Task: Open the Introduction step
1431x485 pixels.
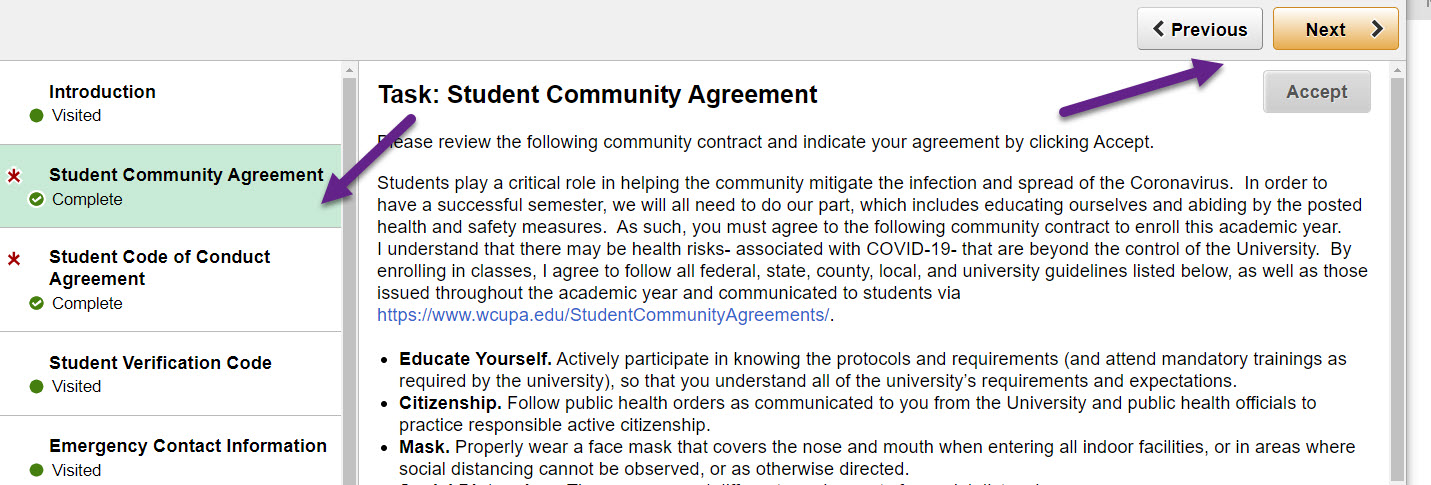Action: tap(102, 92)
